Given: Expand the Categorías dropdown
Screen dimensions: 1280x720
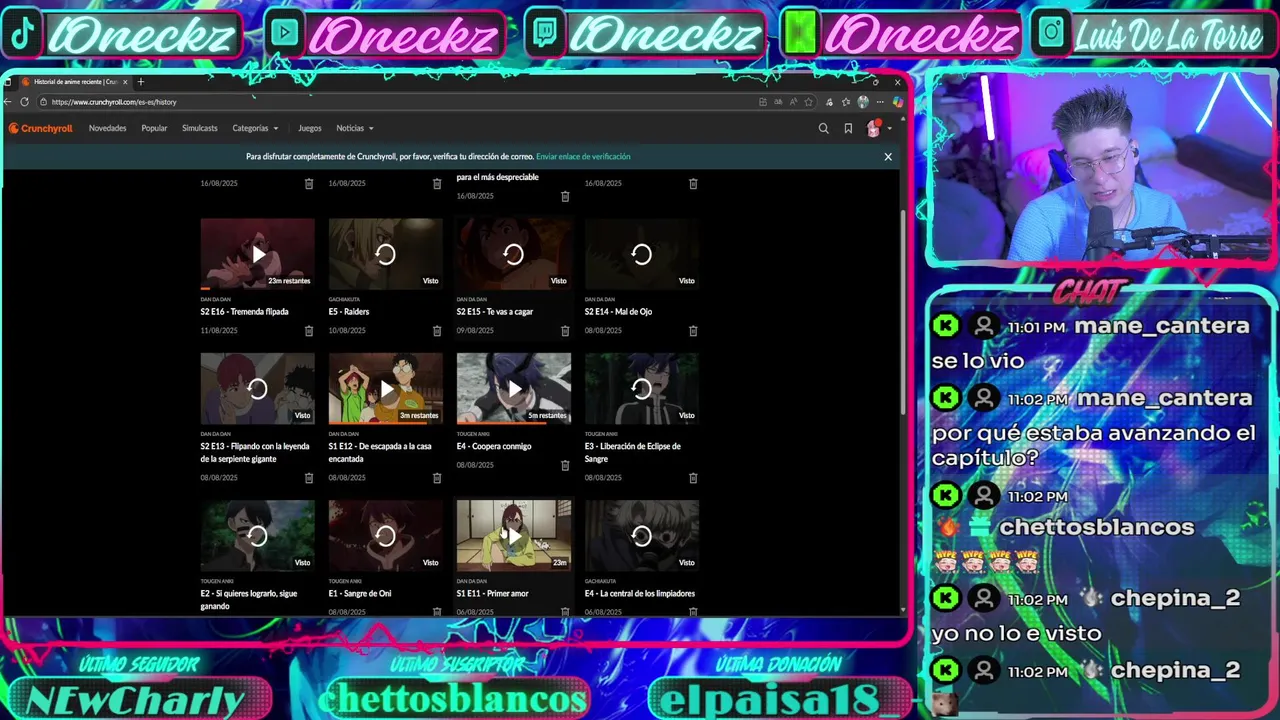Looking at the screenshot, I should [x=255, y=128].
